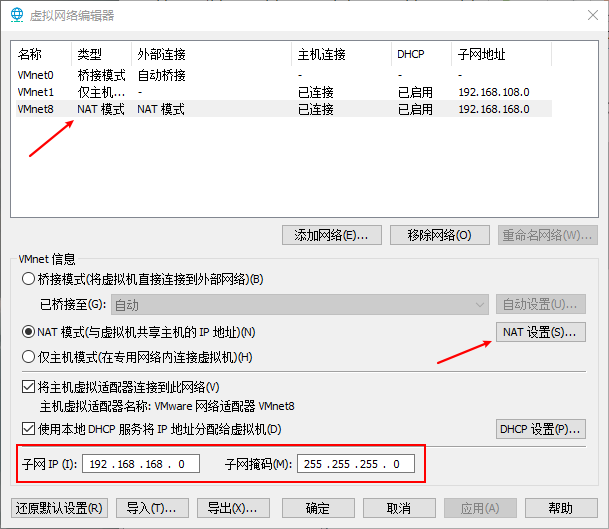Screen dimensions: 609x529
Task: Click 自动设置(U)... button
Action: (541, 304)
